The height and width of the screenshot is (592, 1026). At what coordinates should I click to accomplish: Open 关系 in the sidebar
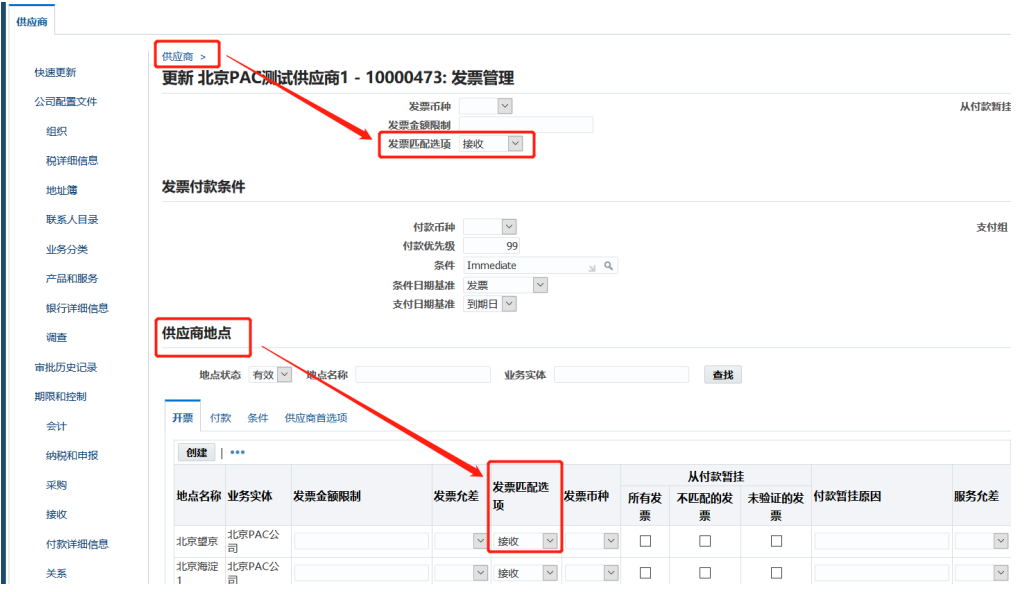click(x=56, y=573)
